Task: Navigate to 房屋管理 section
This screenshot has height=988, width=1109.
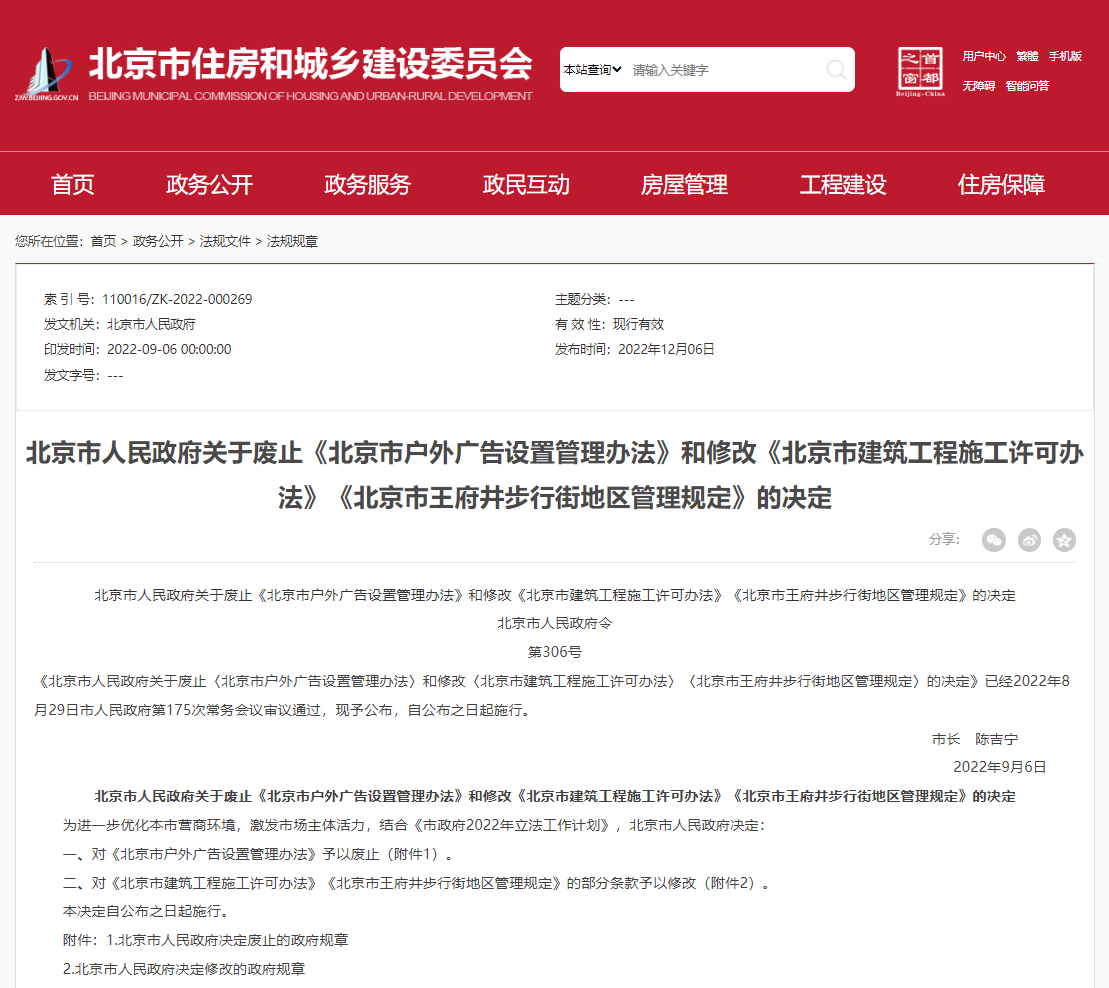Action: pyautogui.click(x=684, y=184)
